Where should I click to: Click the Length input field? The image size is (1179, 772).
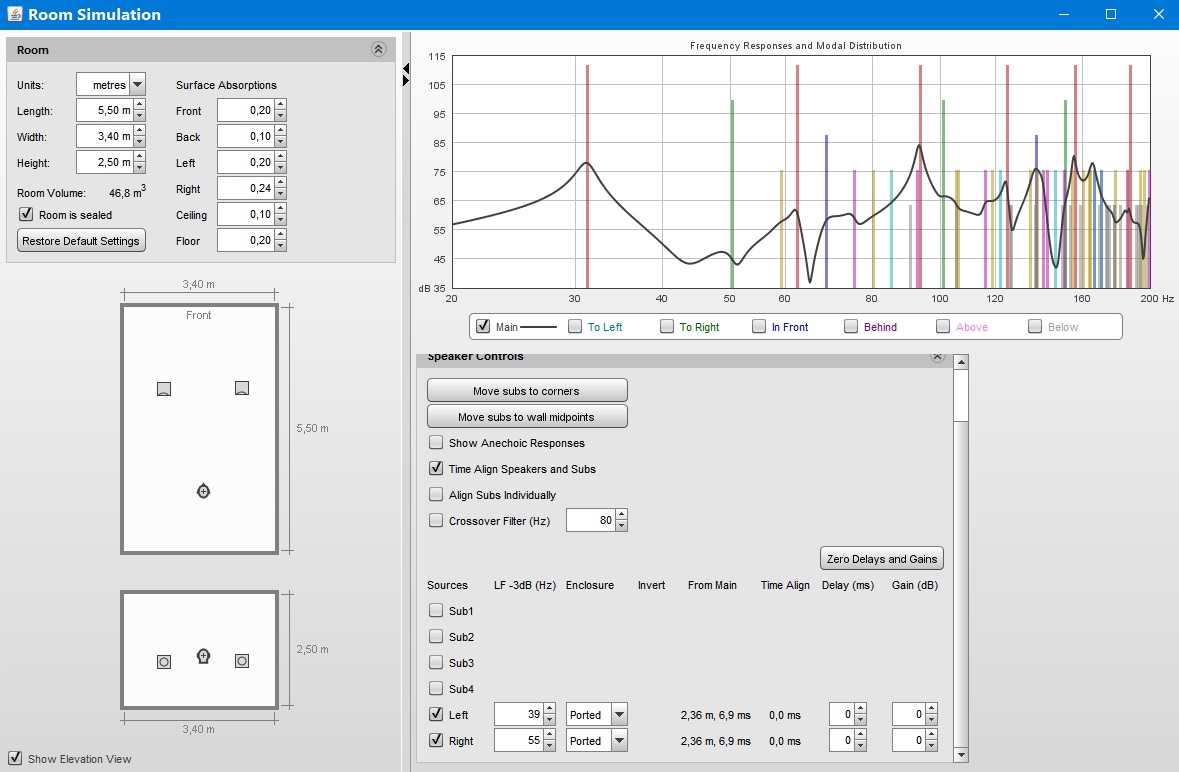(104, 111)
